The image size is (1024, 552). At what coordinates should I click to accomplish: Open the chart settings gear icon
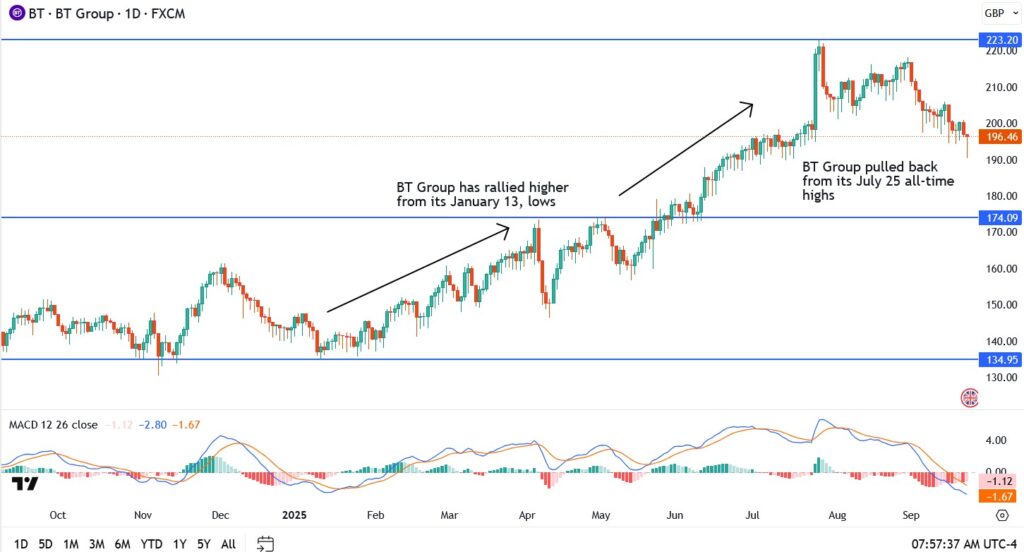click(1001, 515)
